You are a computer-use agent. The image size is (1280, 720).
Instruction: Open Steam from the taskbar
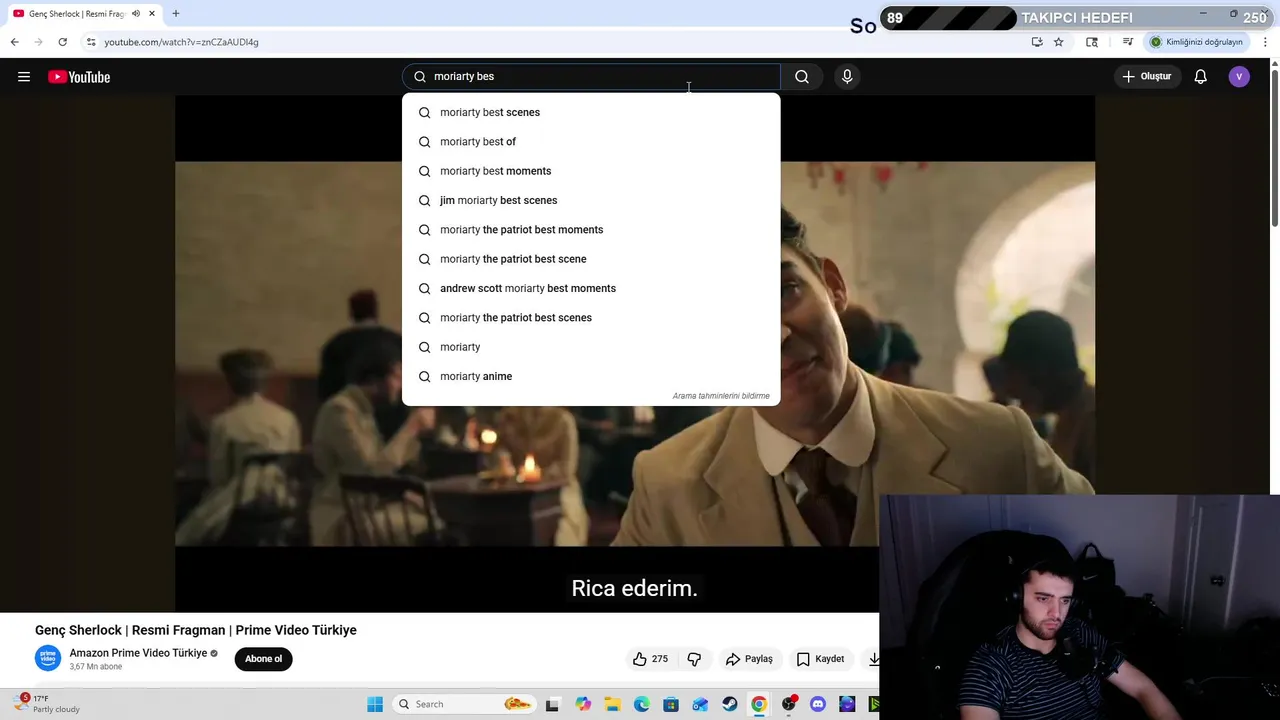[730, 704]
